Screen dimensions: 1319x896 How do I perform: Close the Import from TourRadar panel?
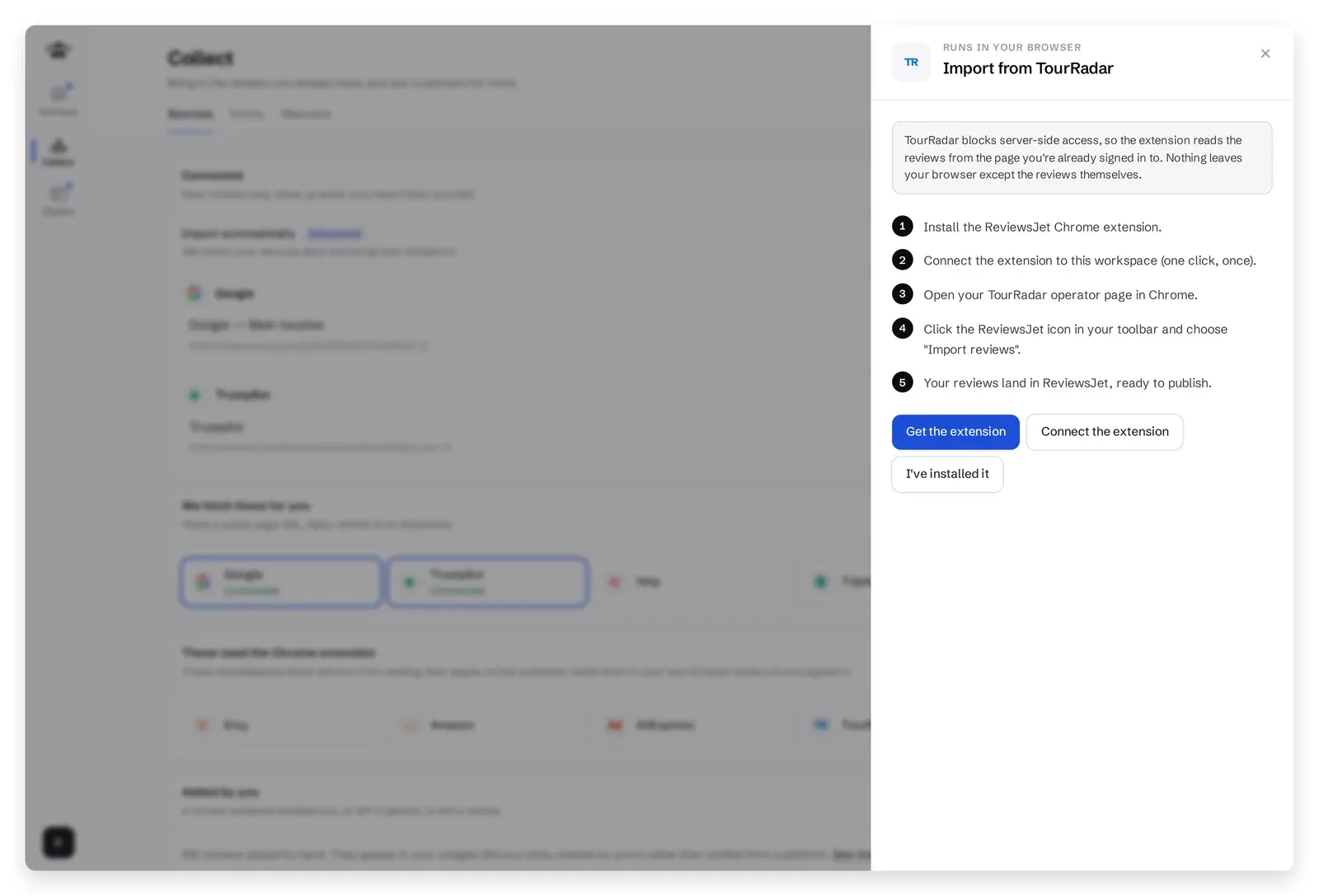(x=1265, y=54)
